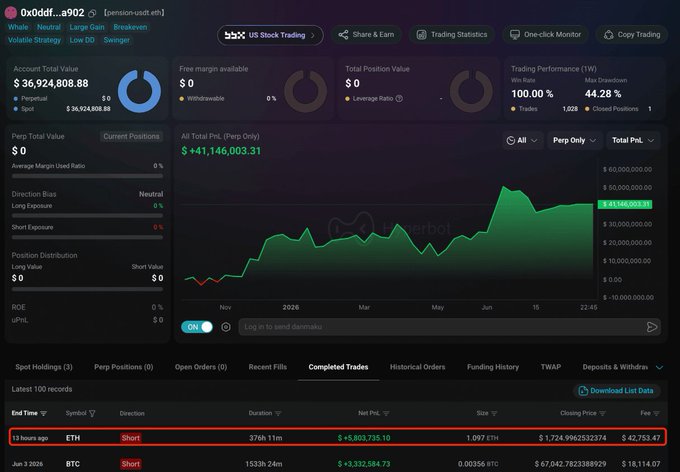The image size is (680, 472).
Task: Open Trading Statistics
Action: [451, 35]
